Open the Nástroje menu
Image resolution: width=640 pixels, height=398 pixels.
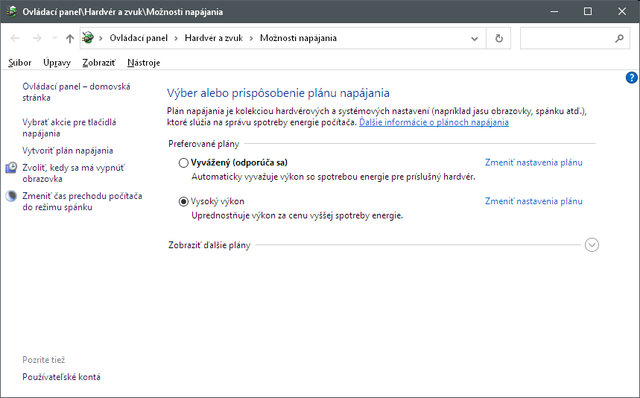(x=144, y=62)
